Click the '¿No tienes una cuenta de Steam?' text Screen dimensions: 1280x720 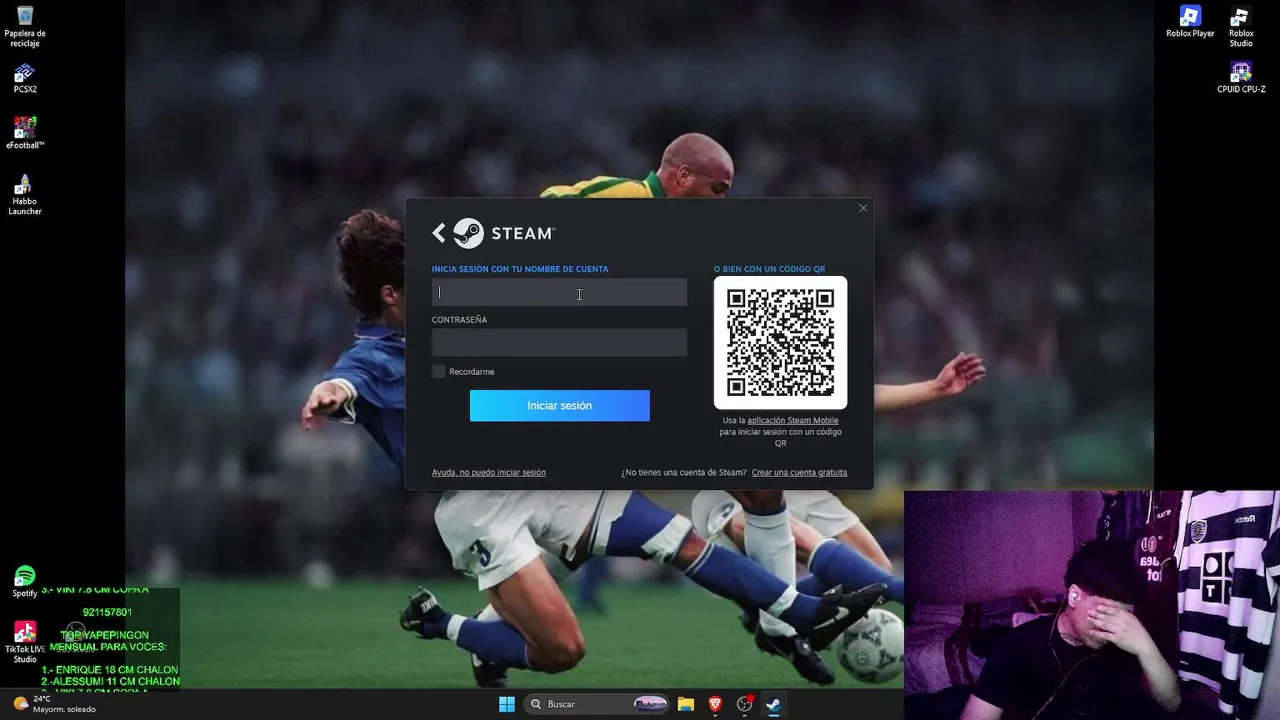click(x=684, y=472)
